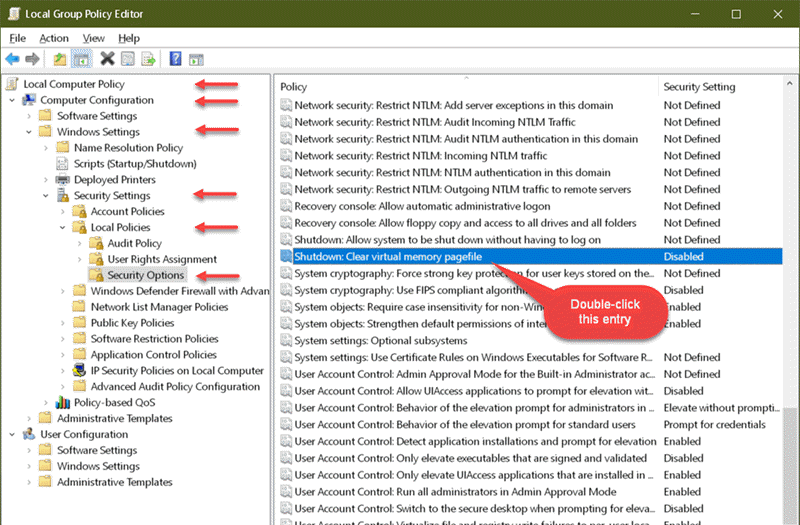Open the Action menu
The height and width of the screenshot is (525, 800).
(54, 38)
